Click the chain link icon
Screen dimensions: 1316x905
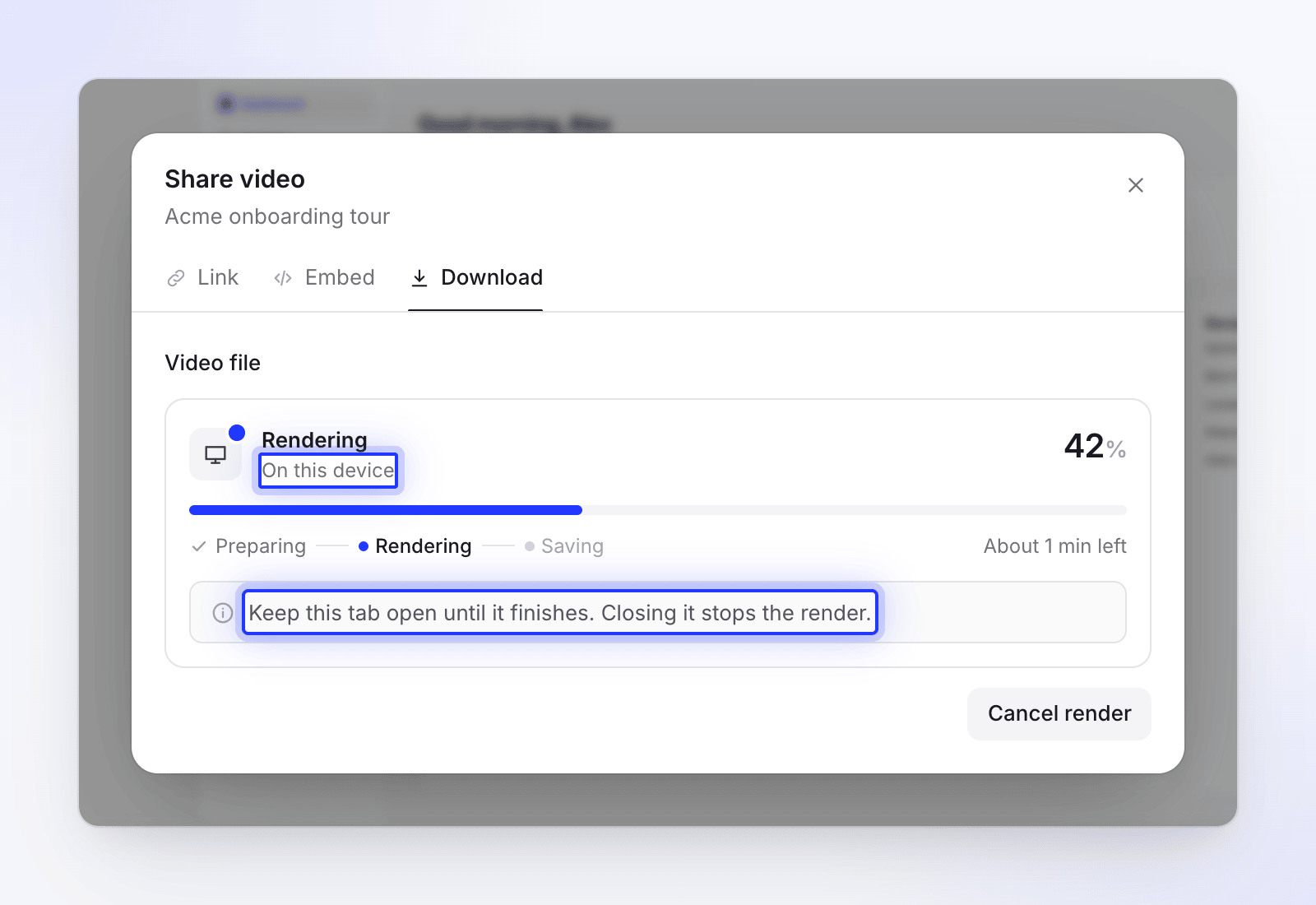tap(176, 279)
